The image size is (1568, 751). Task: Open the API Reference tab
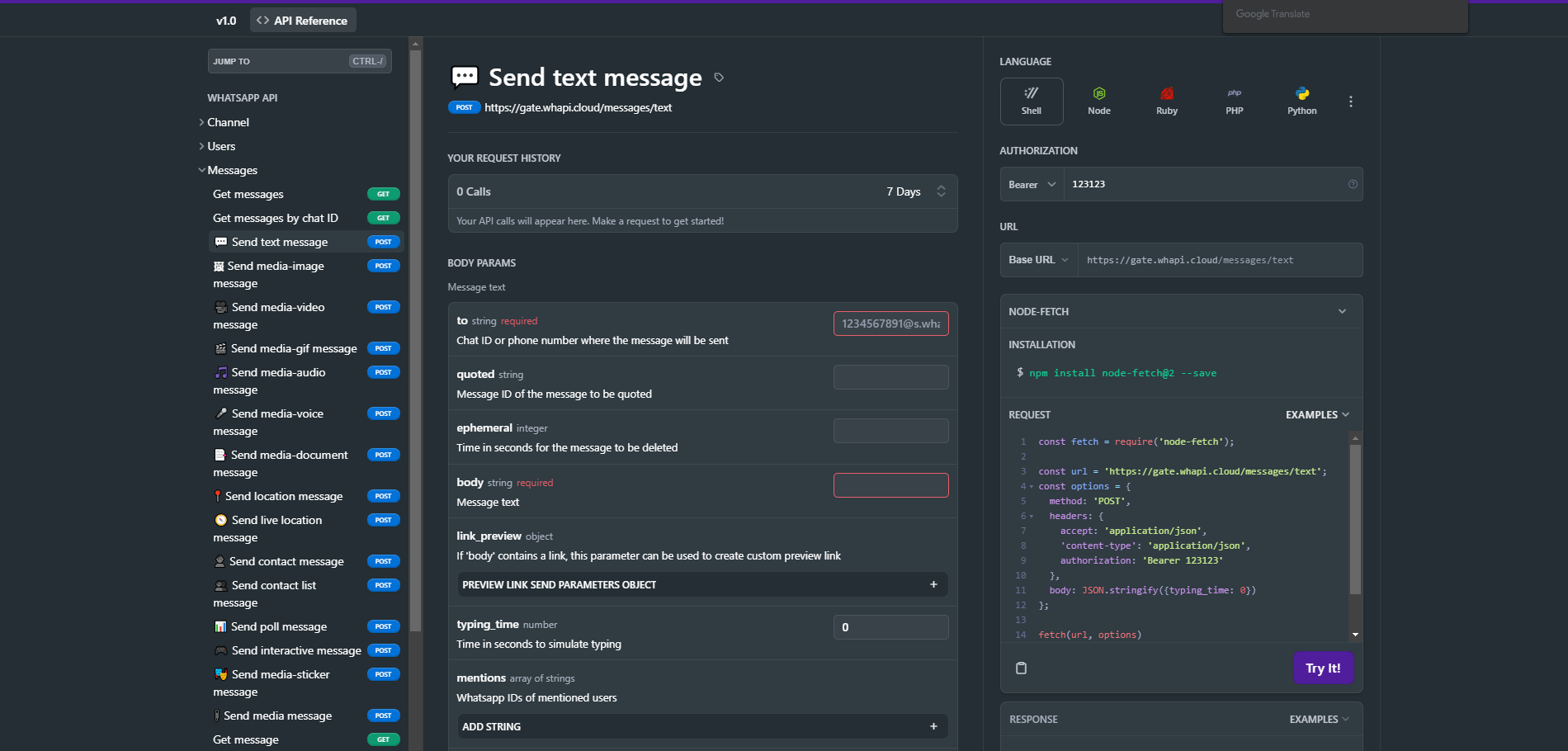click(x=302, y=21)
